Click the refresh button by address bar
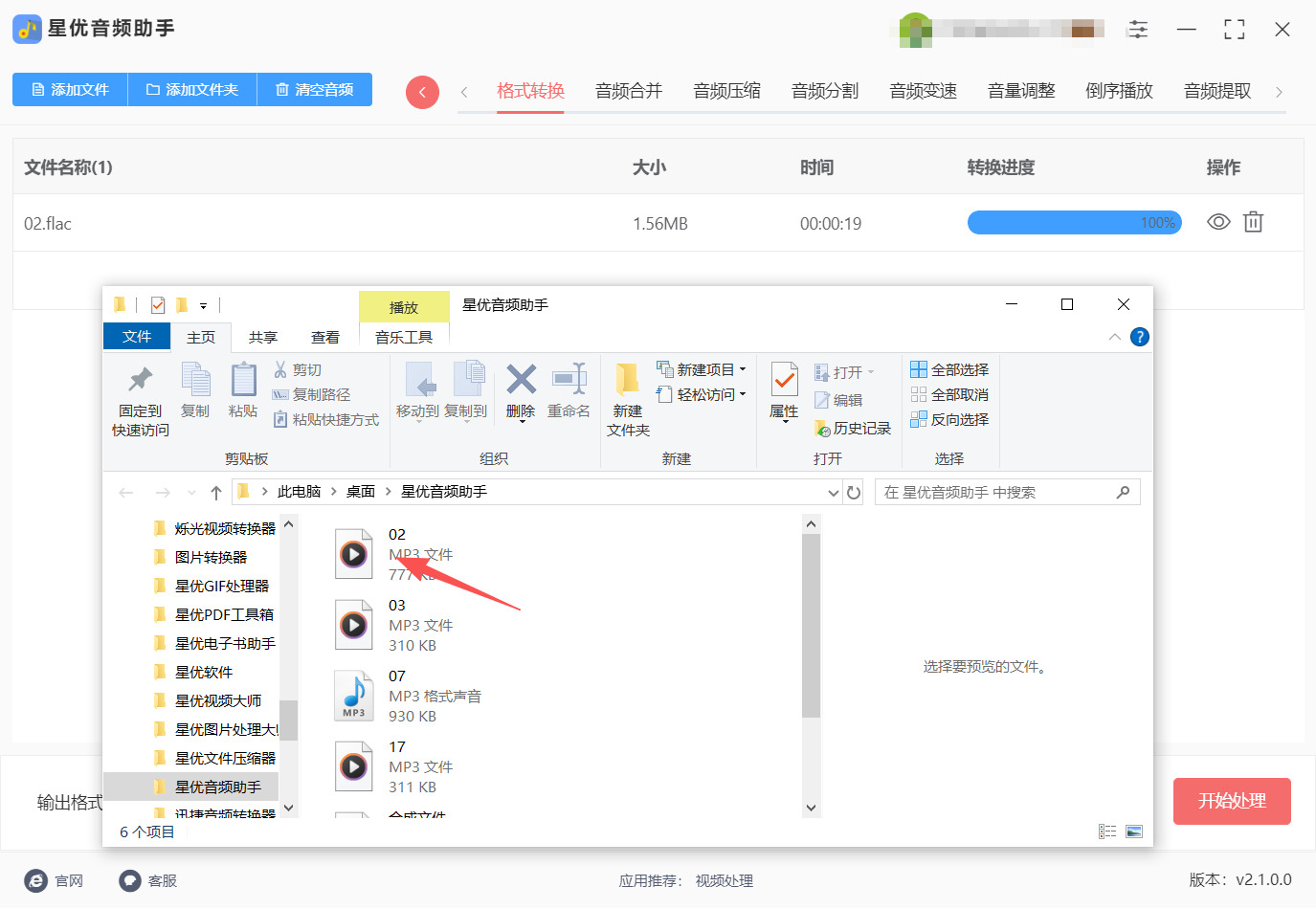The height and width of the screenshot is (909, 1316). (854, 493)
